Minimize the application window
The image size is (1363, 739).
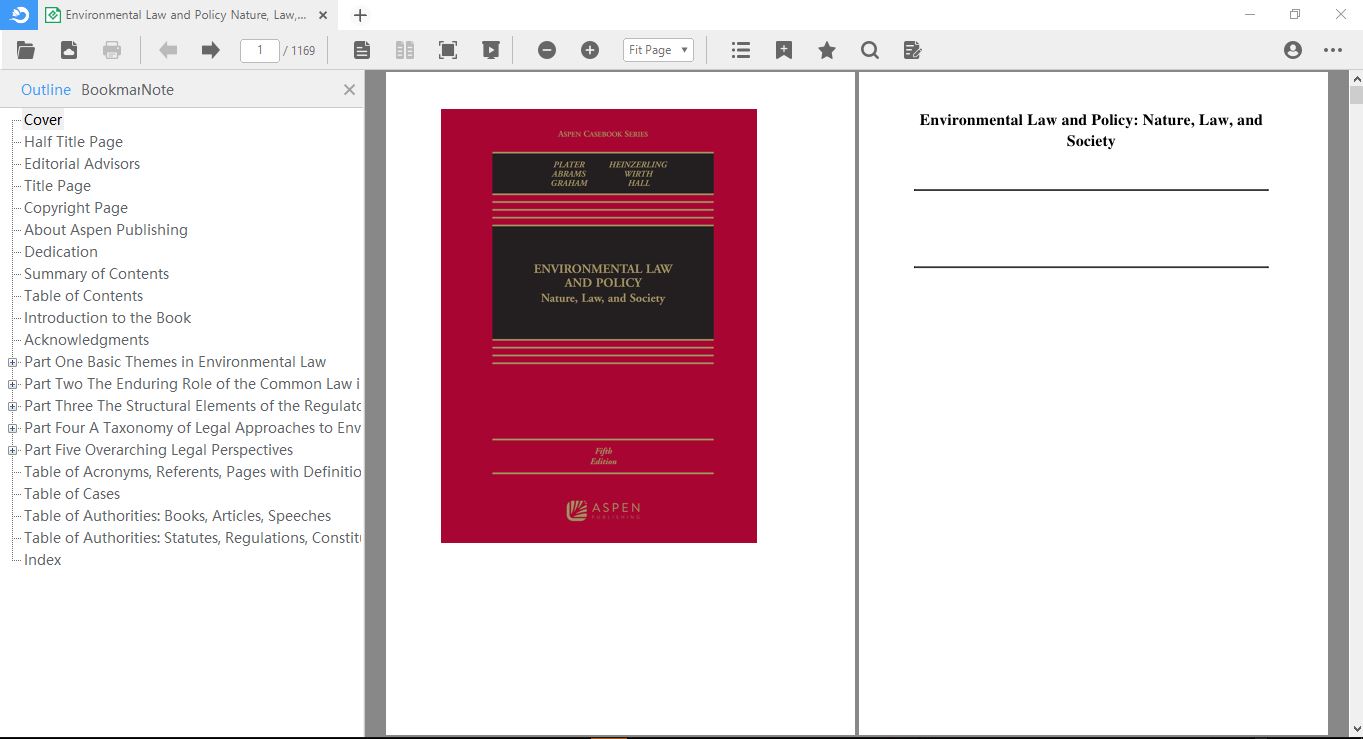coord(1250,15)
